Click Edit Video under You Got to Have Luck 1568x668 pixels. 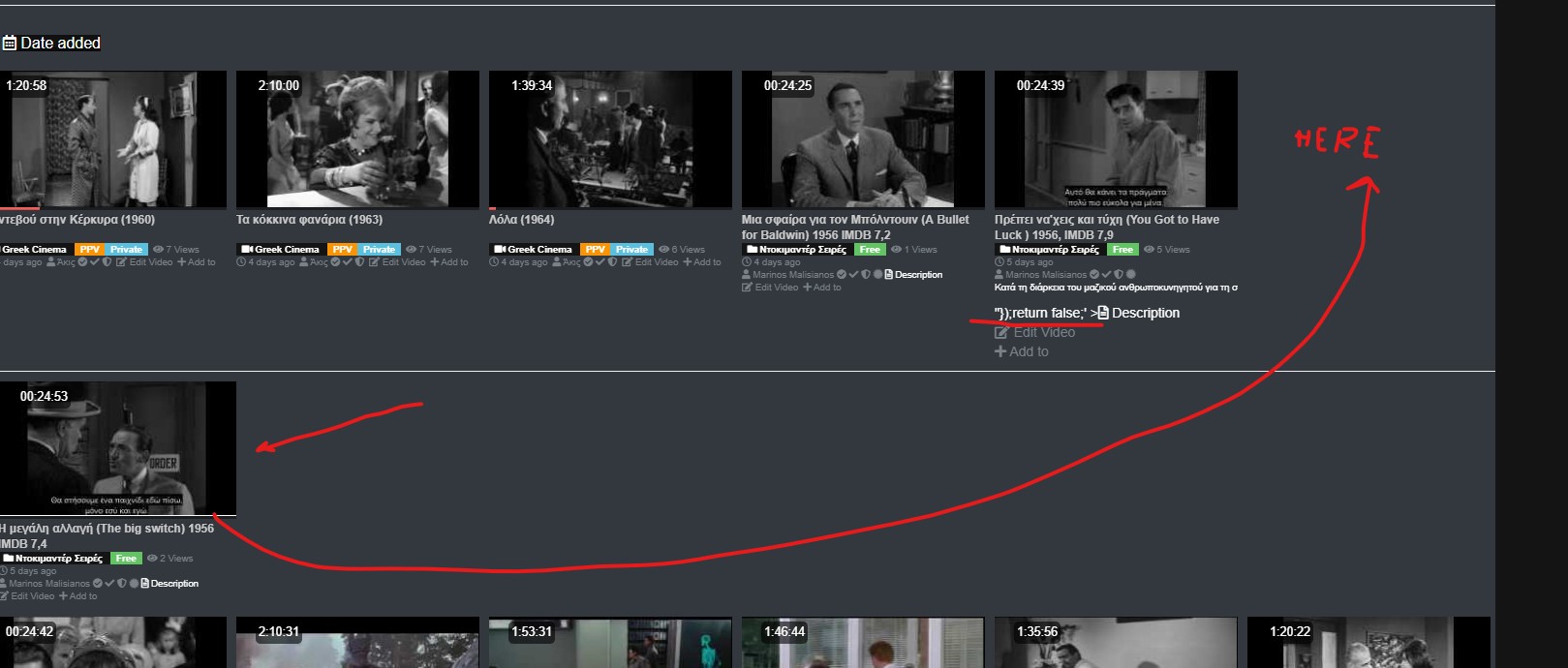point(1034,332)
